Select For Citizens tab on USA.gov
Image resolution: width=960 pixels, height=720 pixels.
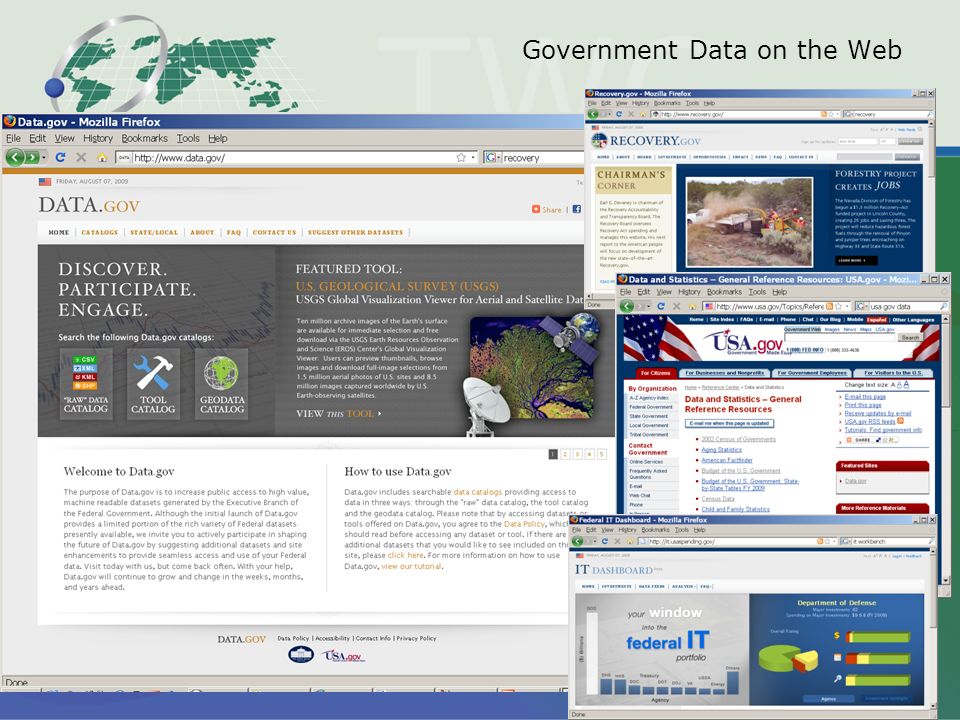(x=656, y=372)
